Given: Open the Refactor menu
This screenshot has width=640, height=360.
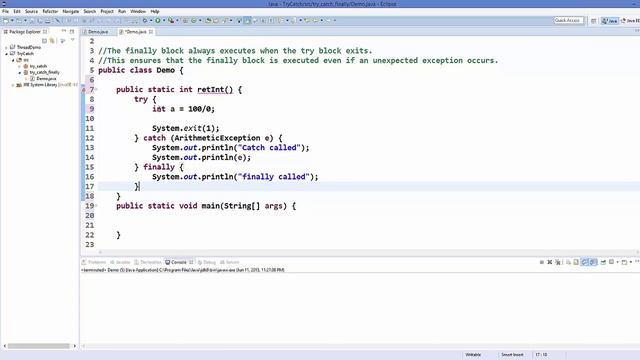Looking at the screenshot, I should click(50, 11).
